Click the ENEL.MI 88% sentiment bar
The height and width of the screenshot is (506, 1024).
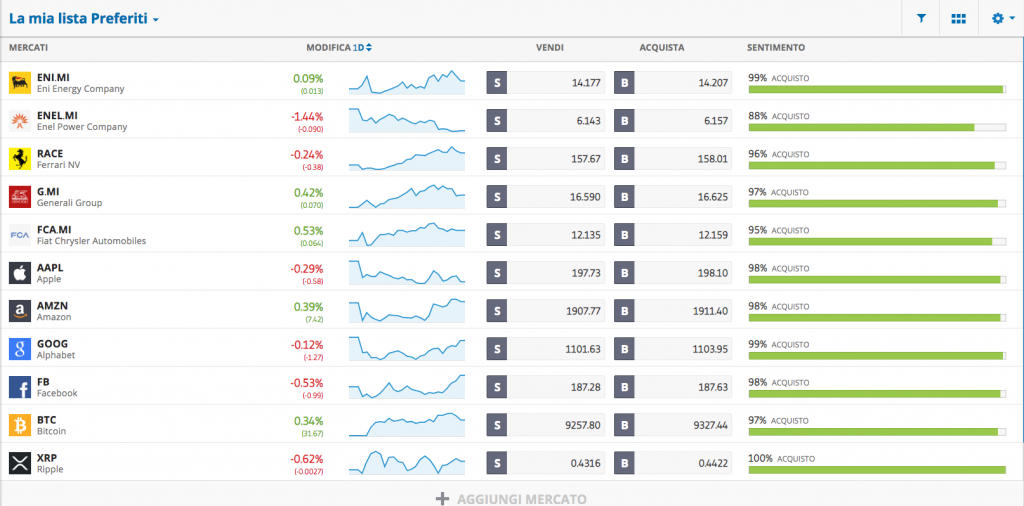click(x=877, y=127)
